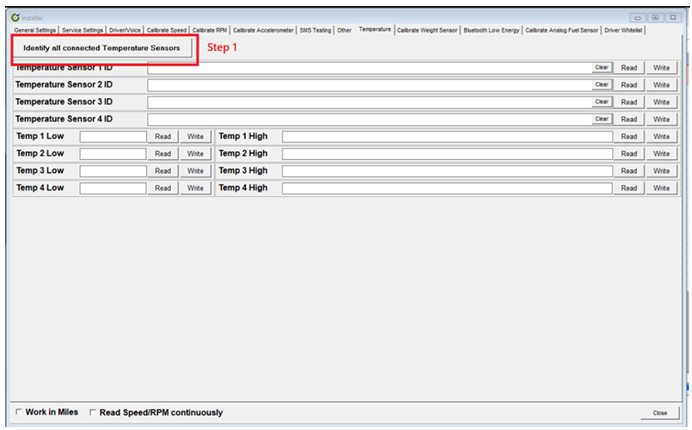Enable Work in Miles checkbox
Viewport: 692px width, 430px height.
[x=19, y=412]
